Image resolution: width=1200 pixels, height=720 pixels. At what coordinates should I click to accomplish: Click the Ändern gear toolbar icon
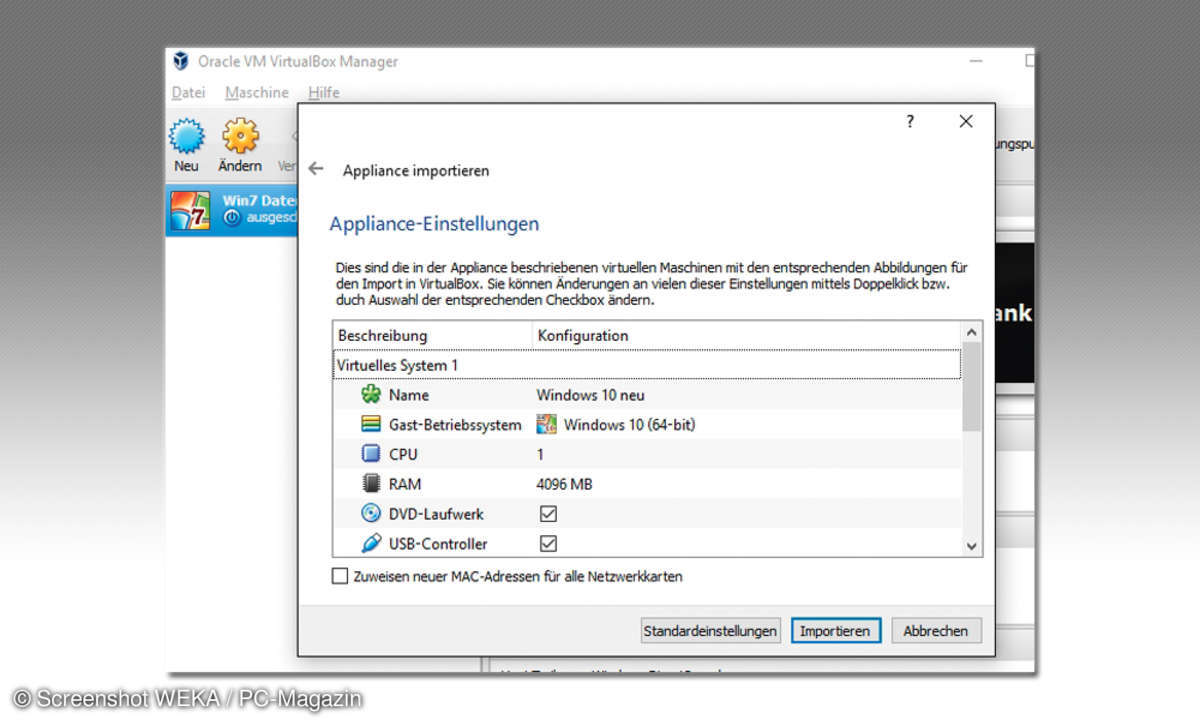(x=240, y=136)
